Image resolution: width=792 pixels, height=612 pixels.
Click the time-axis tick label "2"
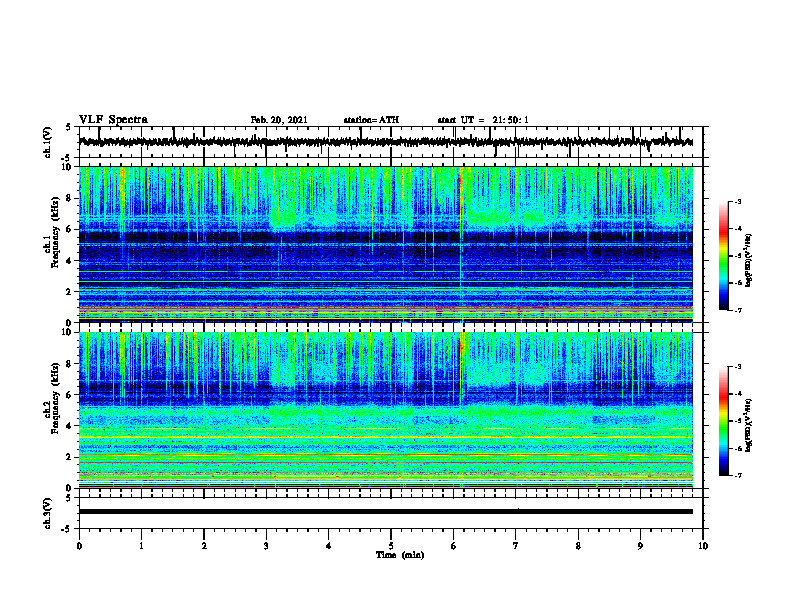click(204, 546)
